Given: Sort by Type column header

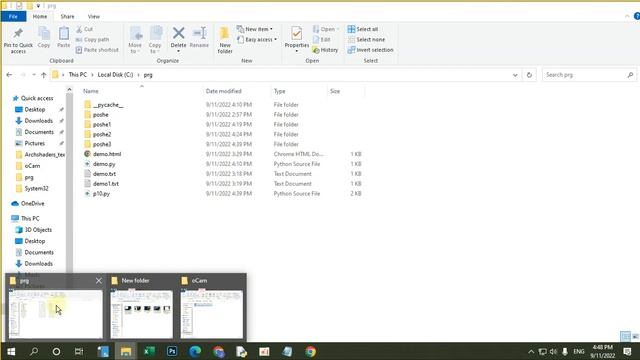Looking at the screenshot, I should 280,91.
